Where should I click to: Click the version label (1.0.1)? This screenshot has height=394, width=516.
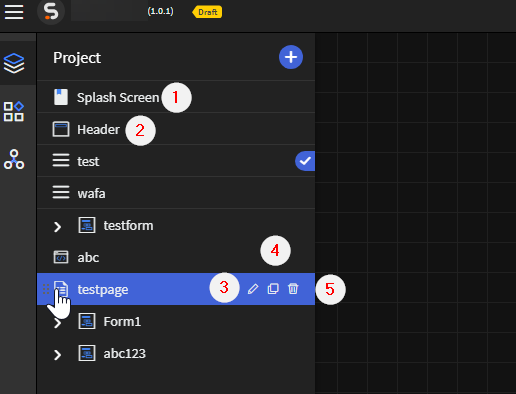(x=160, y=11)
